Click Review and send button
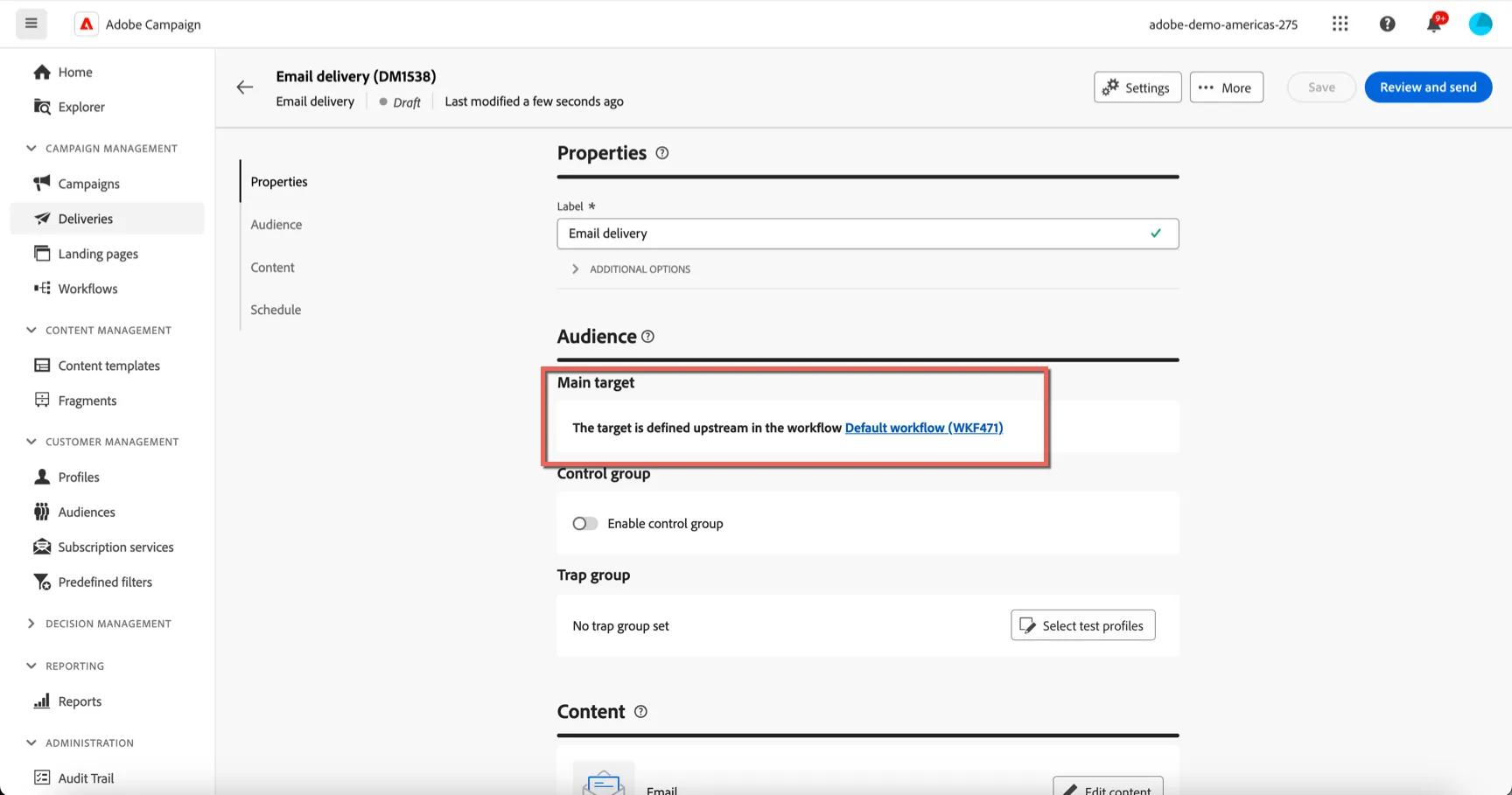The image size is (1512, 795). click(x=1428, y=87)
